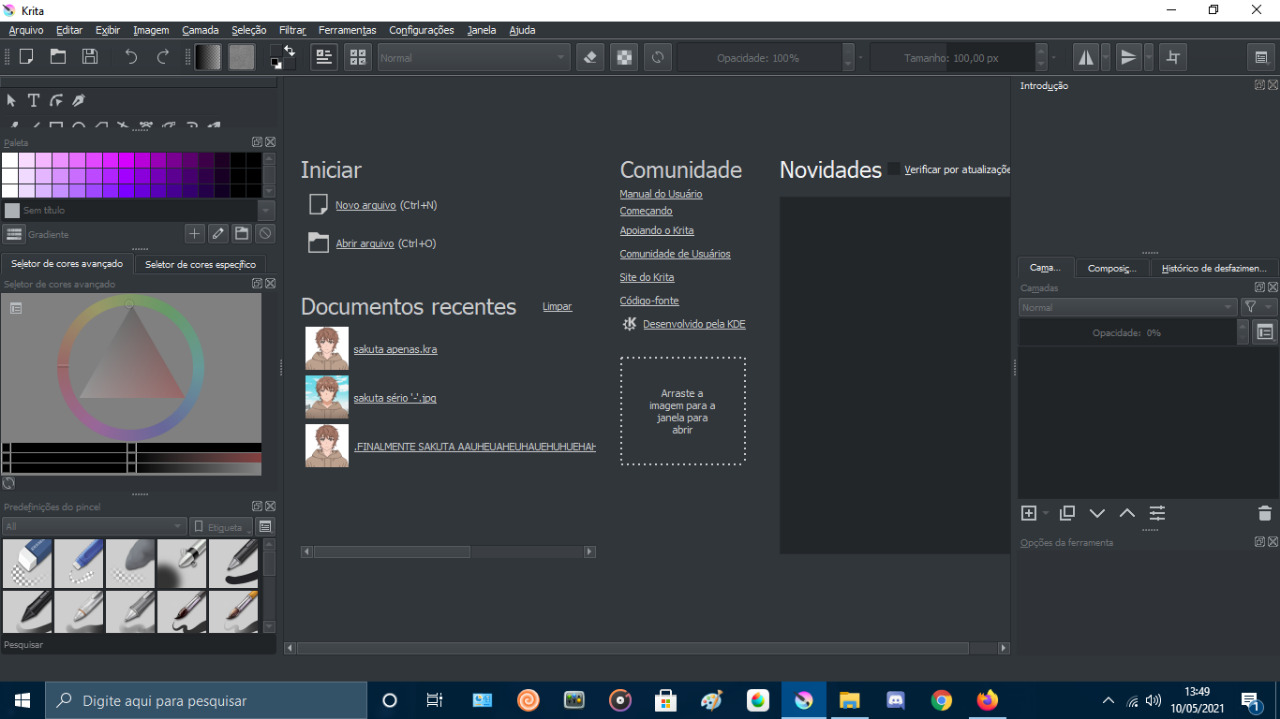1280x719 pixels.
Task: Click Limpar to clear recent documents
Action: point(557,306)
